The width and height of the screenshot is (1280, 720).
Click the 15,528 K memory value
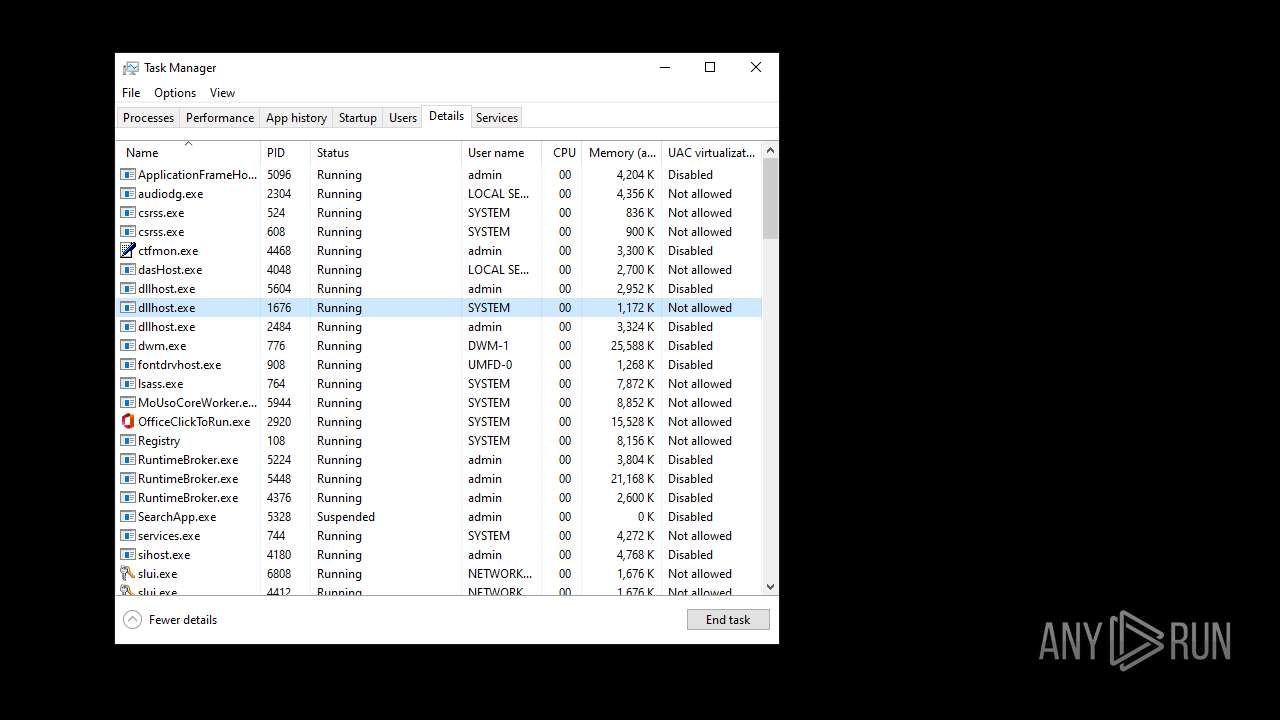point(632,422)
